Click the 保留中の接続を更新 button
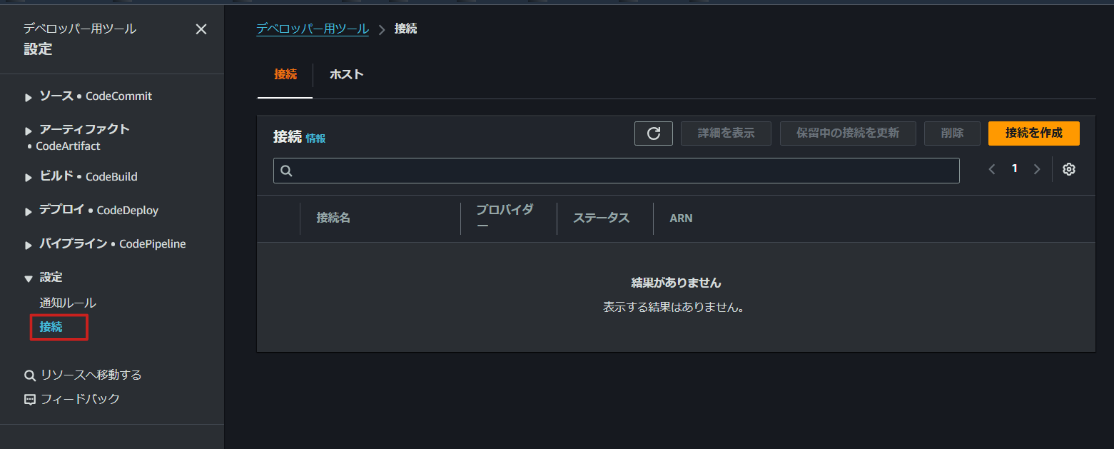Image resolution: width=1114 pixels, height=449 pixels. click(x=848, y=134)
